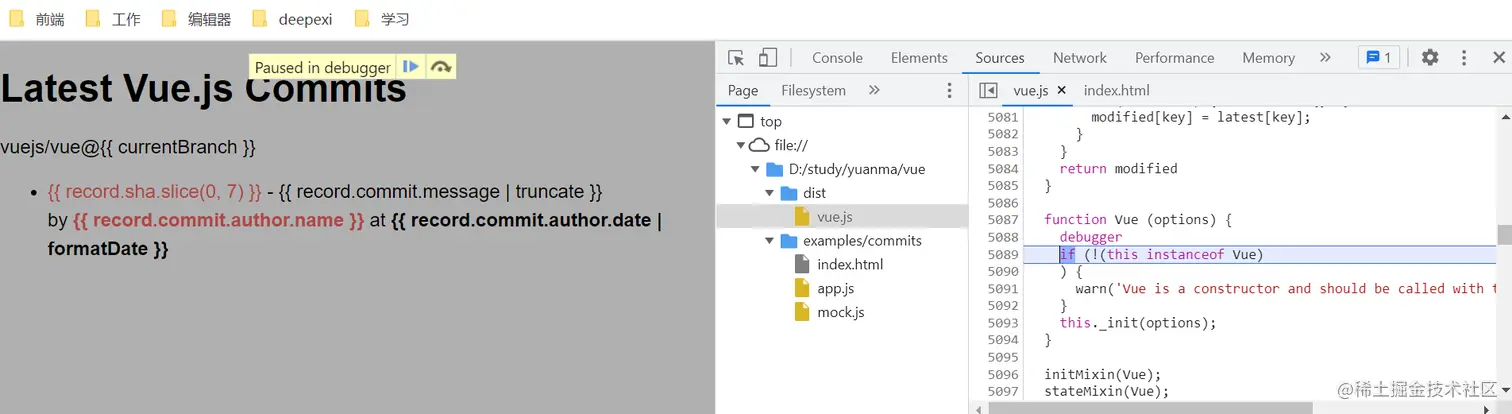
Task: Click line number 5089 in gutter
Action: (x=1003, y=255)
